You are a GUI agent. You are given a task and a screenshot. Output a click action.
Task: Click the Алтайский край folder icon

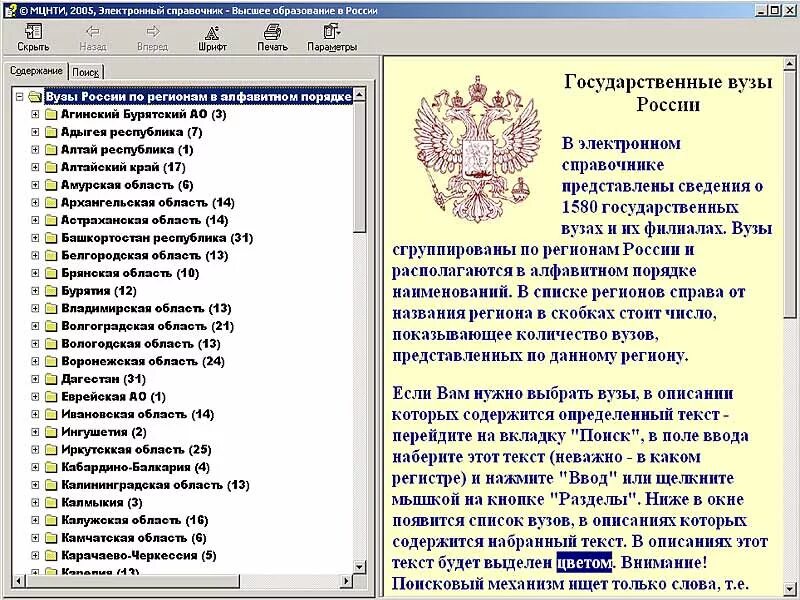point(51,167)
